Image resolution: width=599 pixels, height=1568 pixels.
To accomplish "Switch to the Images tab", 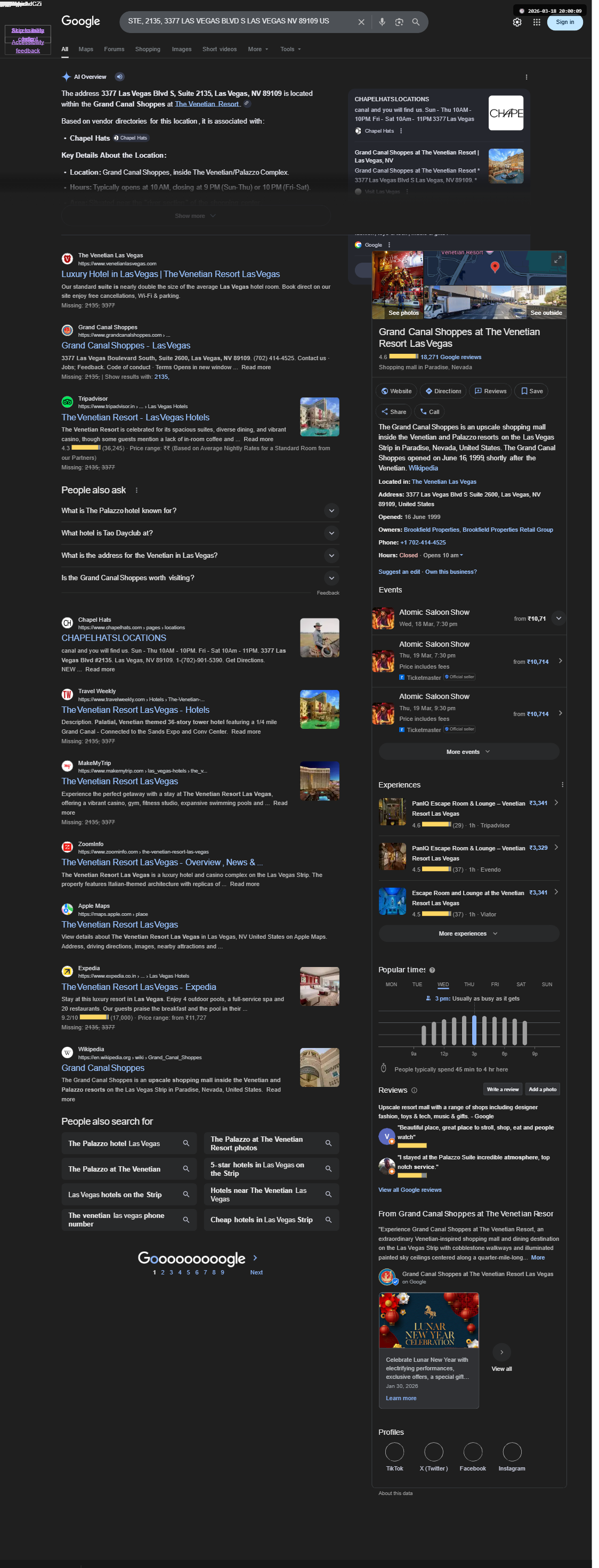I will pyautogui.click(x=181, y=50).
